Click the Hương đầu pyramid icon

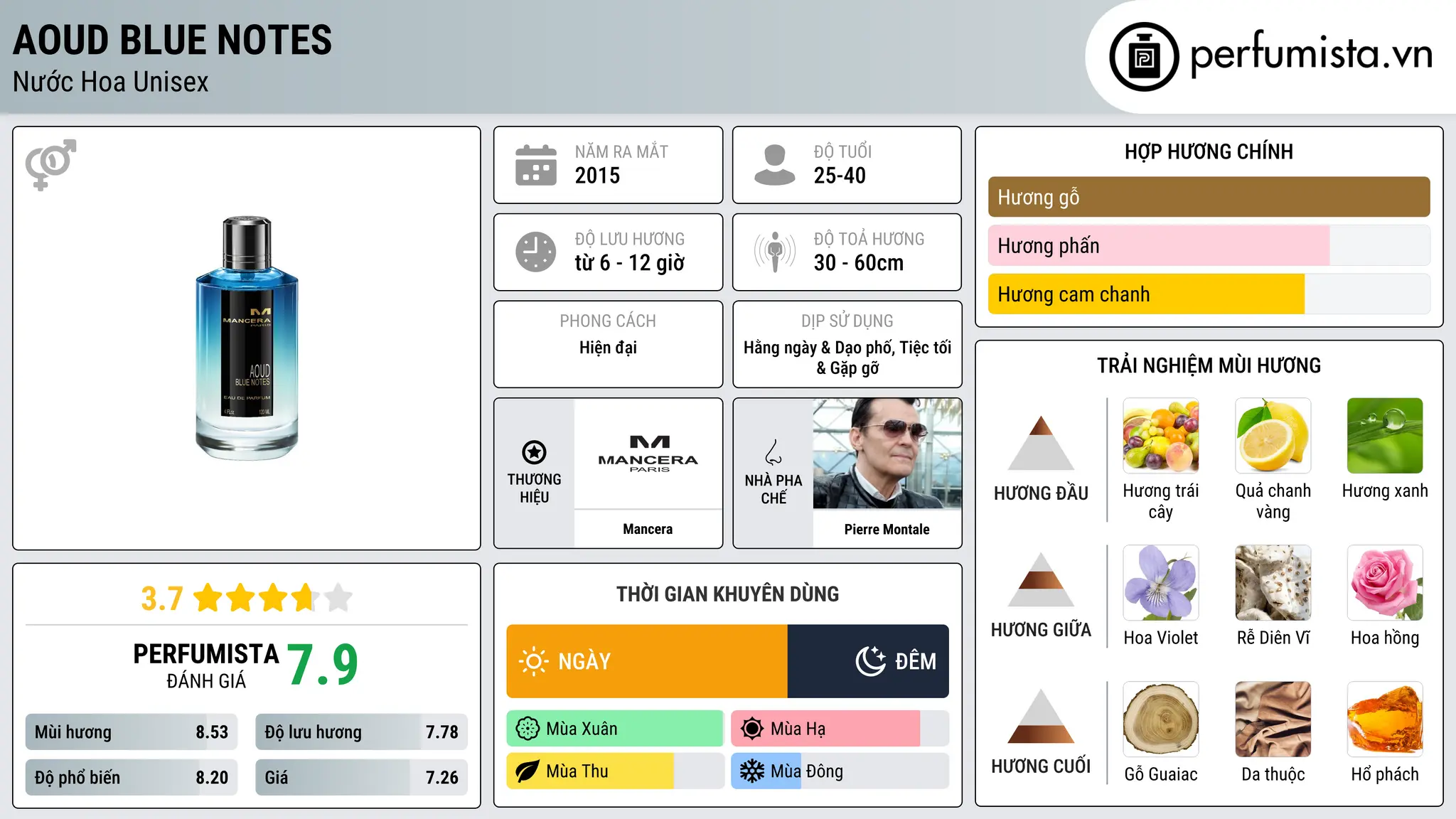point(1041,442)
